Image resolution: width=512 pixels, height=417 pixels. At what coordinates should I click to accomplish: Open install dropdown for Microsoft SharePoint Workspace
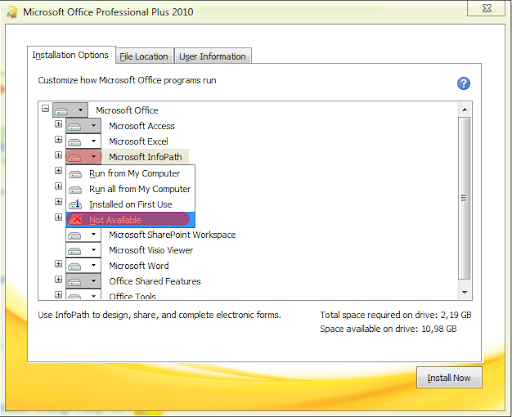tap(94, 235)
